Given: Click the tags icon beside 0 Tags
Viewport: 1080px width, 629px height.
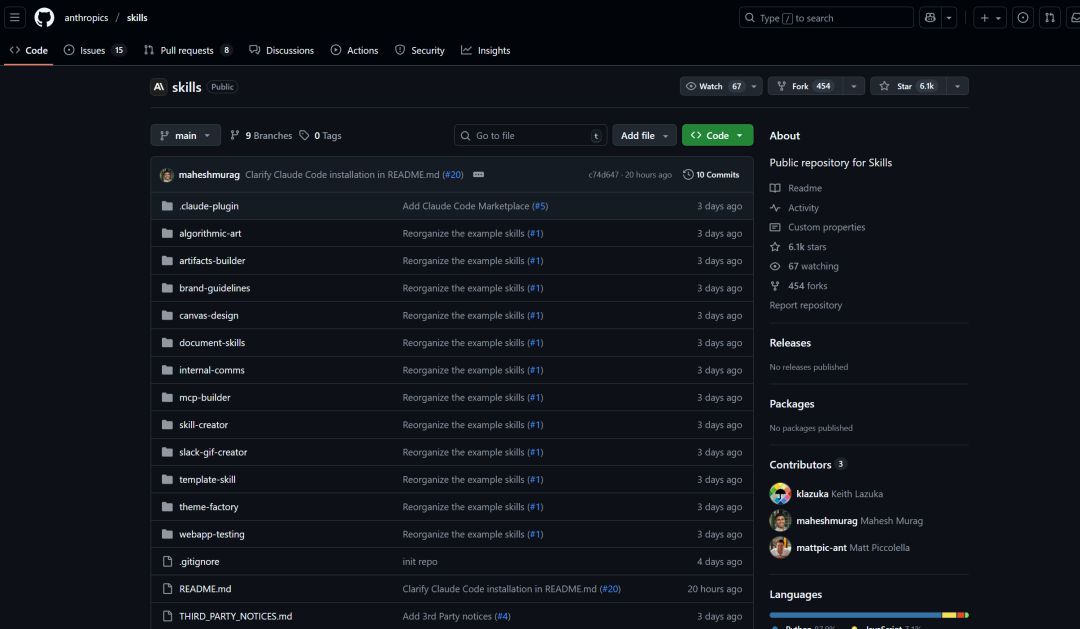Looking at the screenshot, I should [x=304, y=136].
